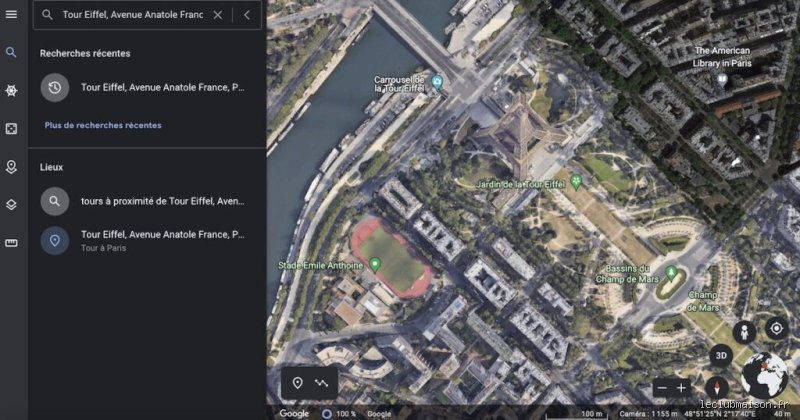Click the fly to my location button
Screen dimensions: 800x420
[775, 328]
